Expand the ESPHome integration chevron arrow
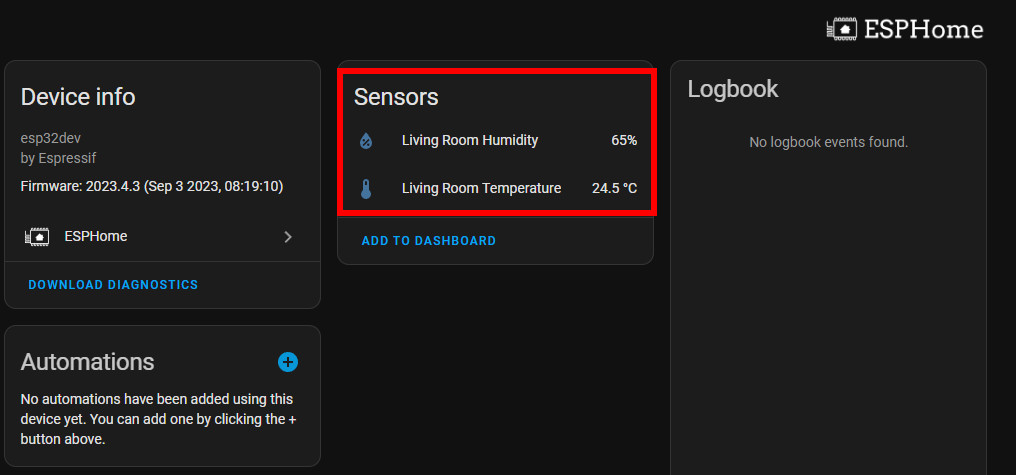This screenshot has height=475, width=1016. [288, 237]
